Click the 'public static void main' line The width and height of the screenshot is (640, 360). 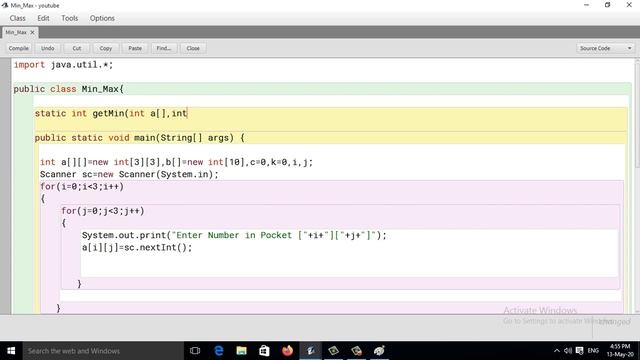(x=140, y=138)
